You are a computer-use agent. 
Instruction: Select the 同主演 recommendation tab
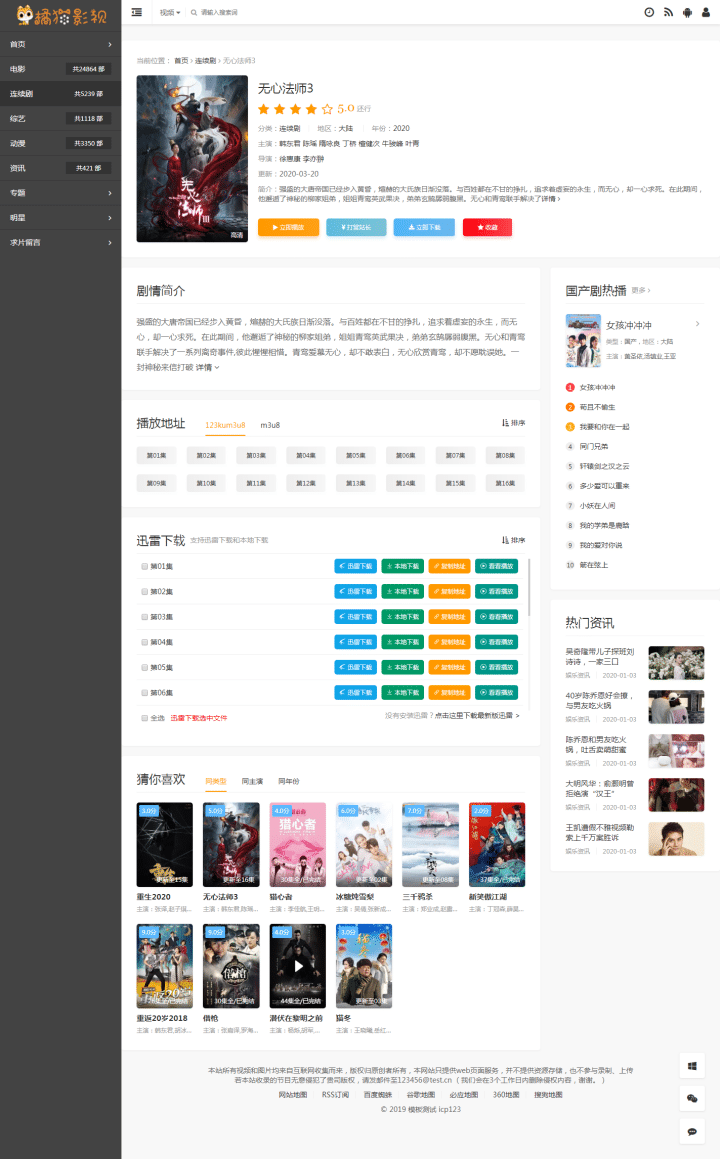[x=252, y=781]
